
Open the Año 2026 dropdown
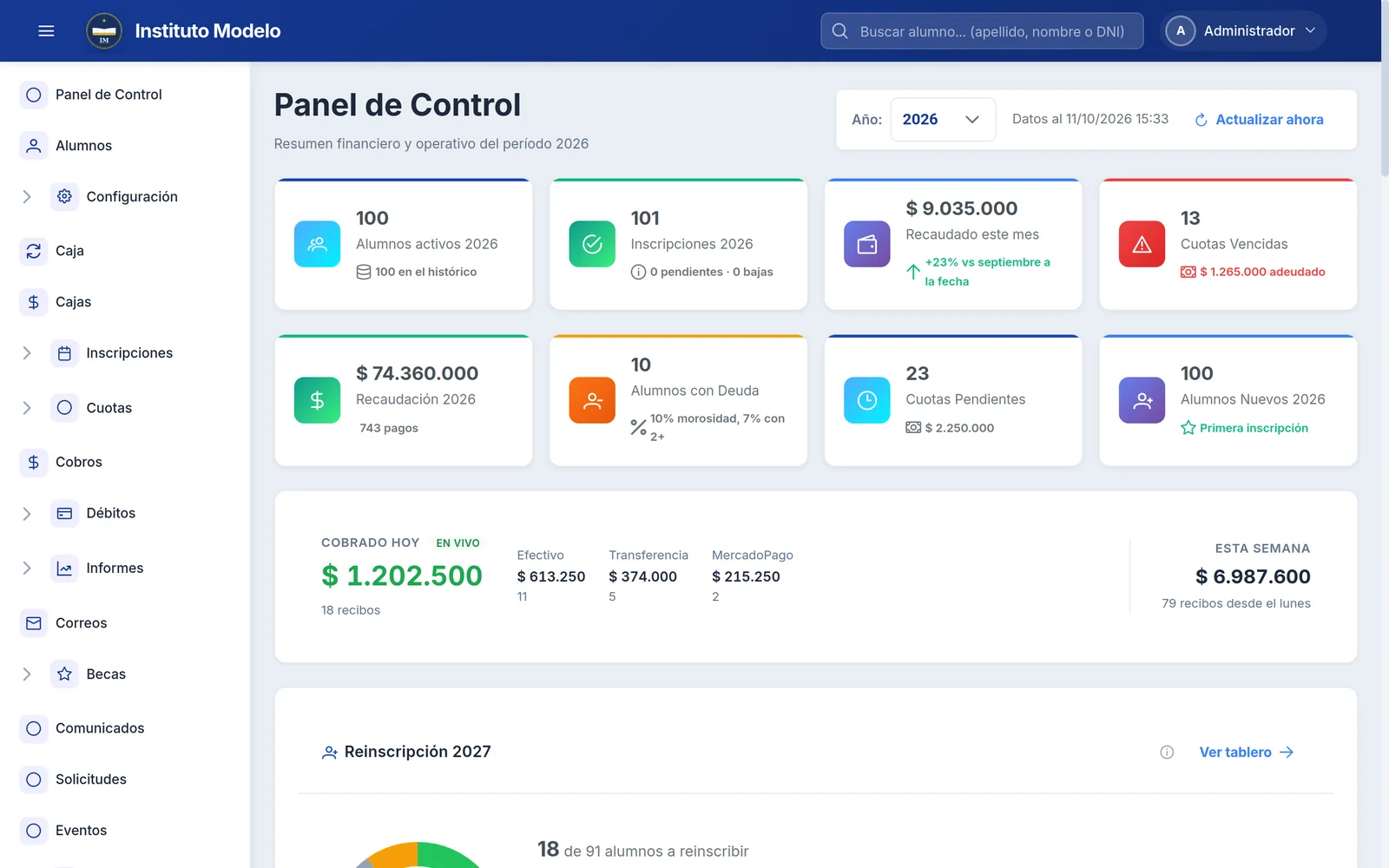click(x=943, y=120)
